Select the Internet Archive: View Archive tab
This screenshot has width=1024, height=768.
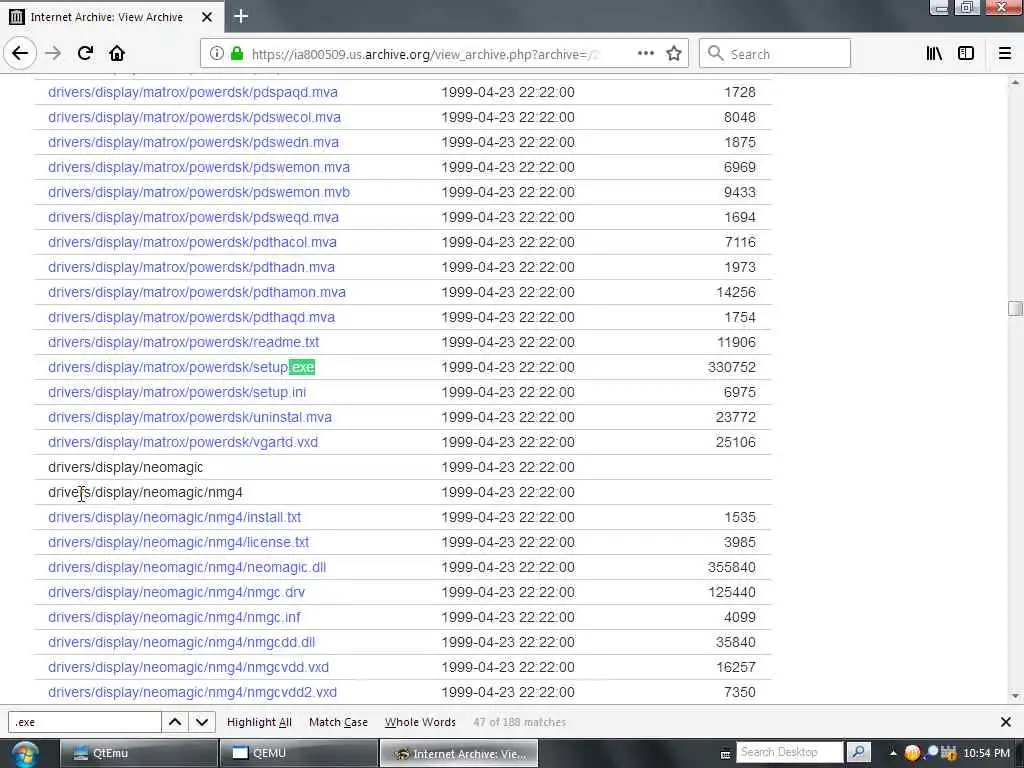(x=106, y=17)
